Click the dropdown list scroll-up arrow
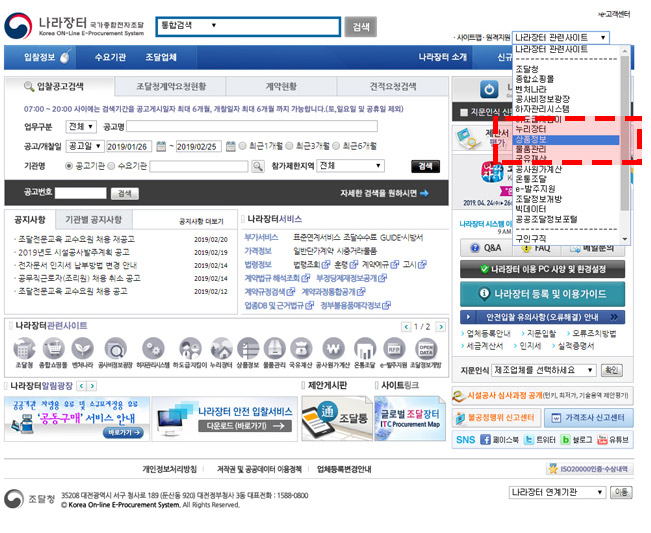Viewport: 651px width, 533px height. (625, 51)
